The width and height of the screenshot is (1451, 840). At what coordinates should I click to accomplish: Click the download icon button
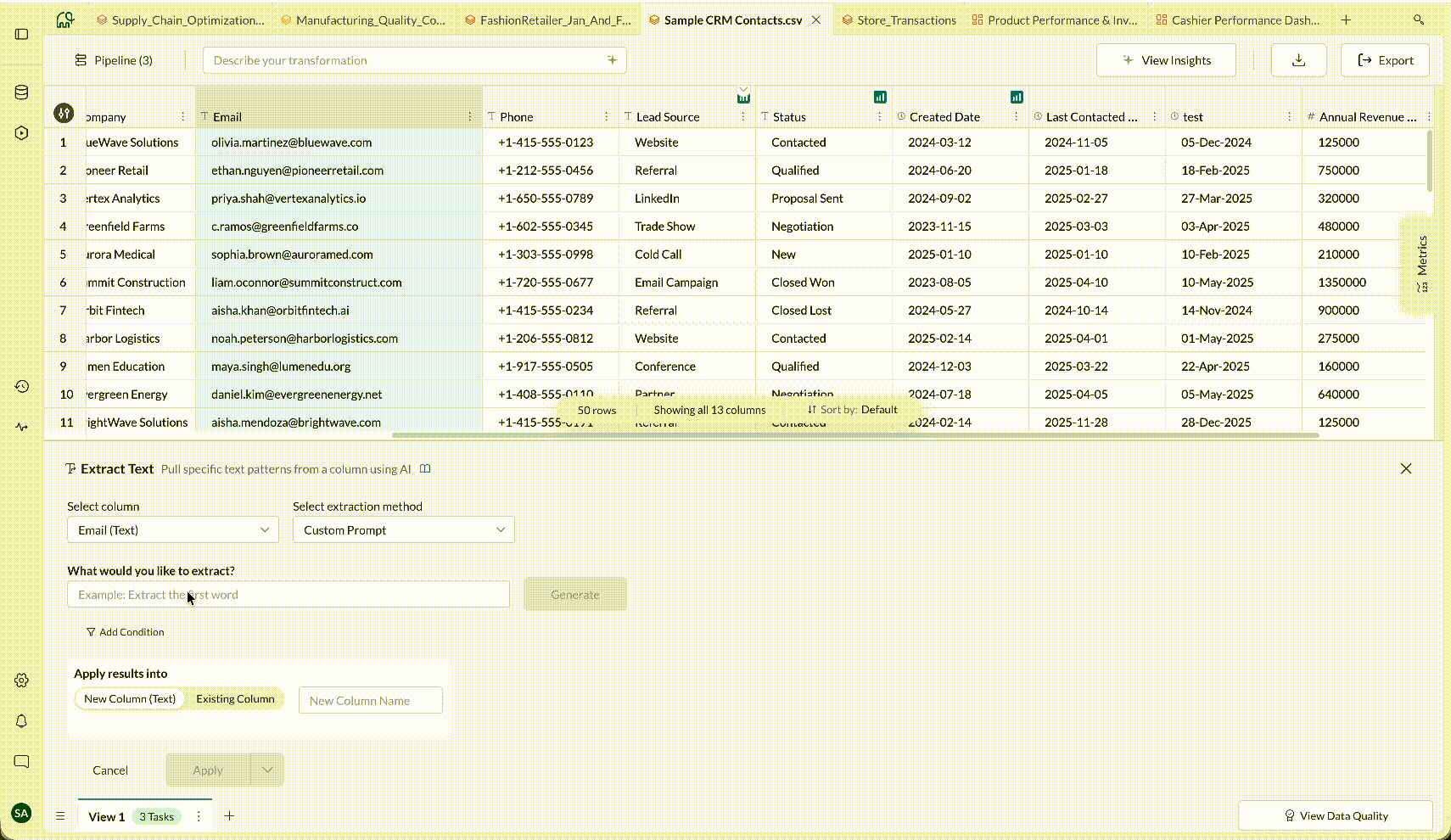tap(1298, 60)
